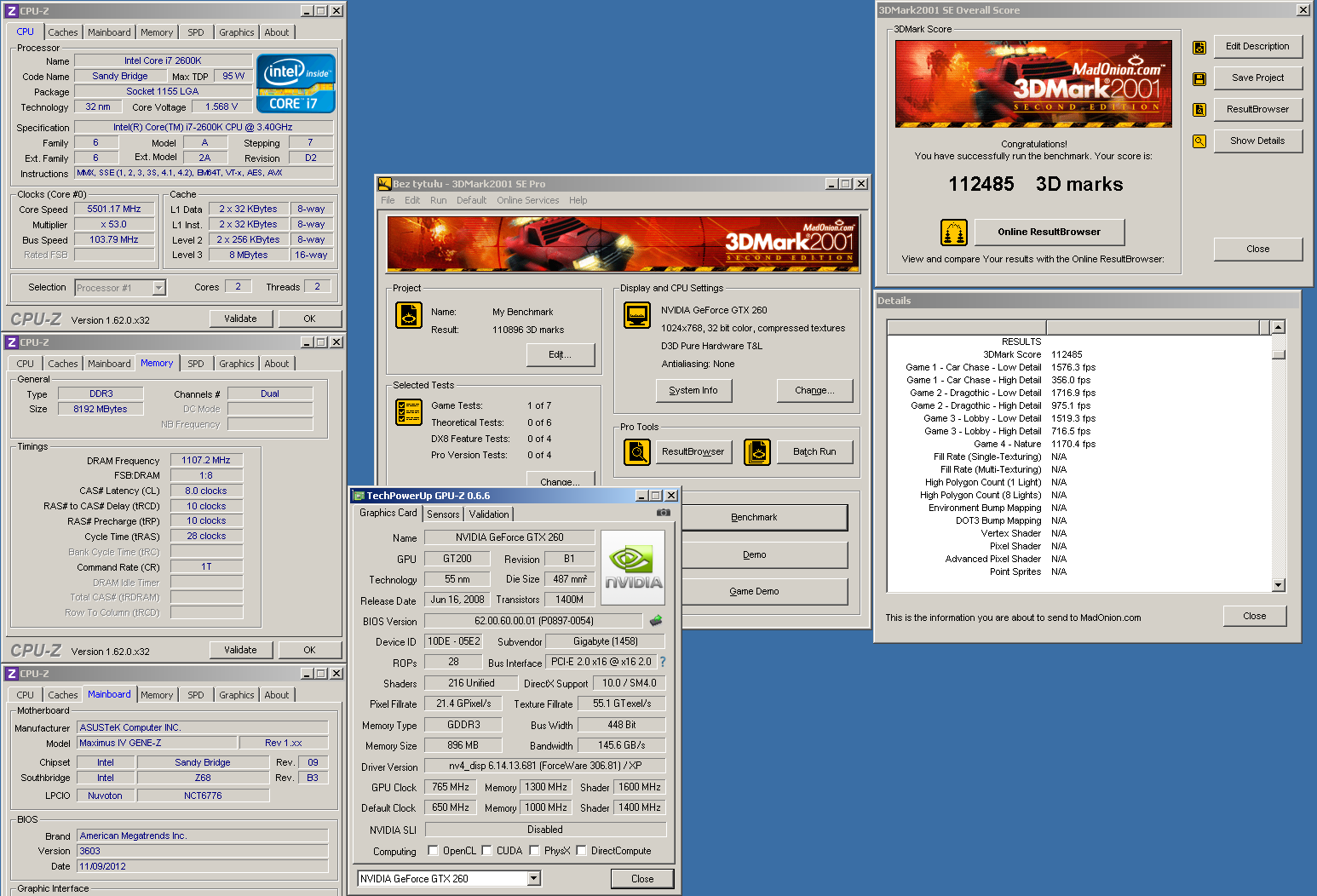Screen dimensions: 1317x896
Task: Switch to the Validation tab in GPU-Z
Action: pyautogui.click(x=489, y=514)
